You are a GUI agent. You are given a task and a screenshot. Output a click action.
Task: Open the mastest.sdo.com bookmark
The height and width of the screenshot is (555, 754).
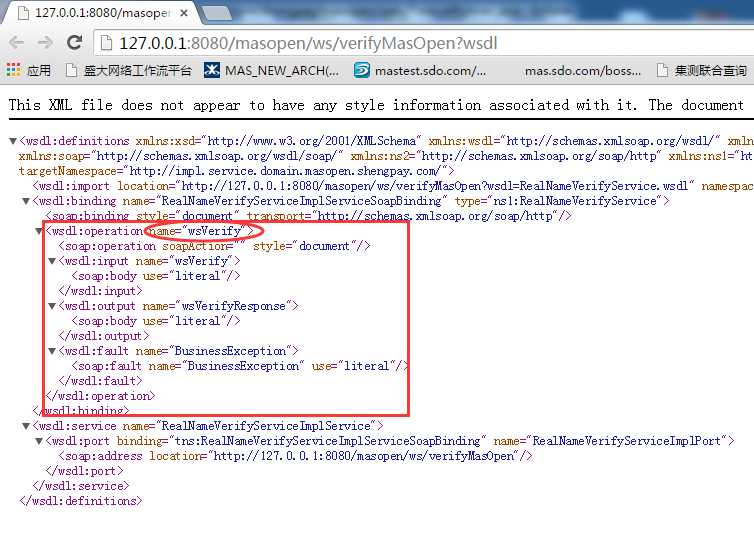point(420,71)
